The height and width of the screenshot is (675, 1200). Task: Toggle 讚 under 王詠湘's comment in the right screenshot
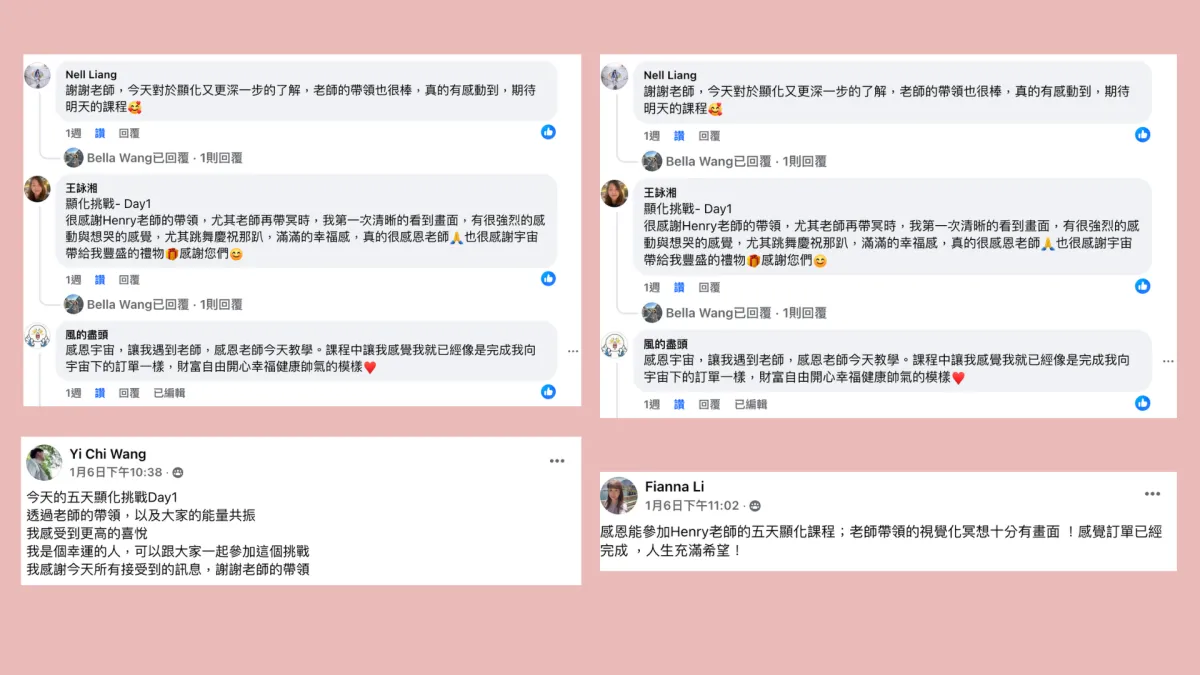coord(680,287)
